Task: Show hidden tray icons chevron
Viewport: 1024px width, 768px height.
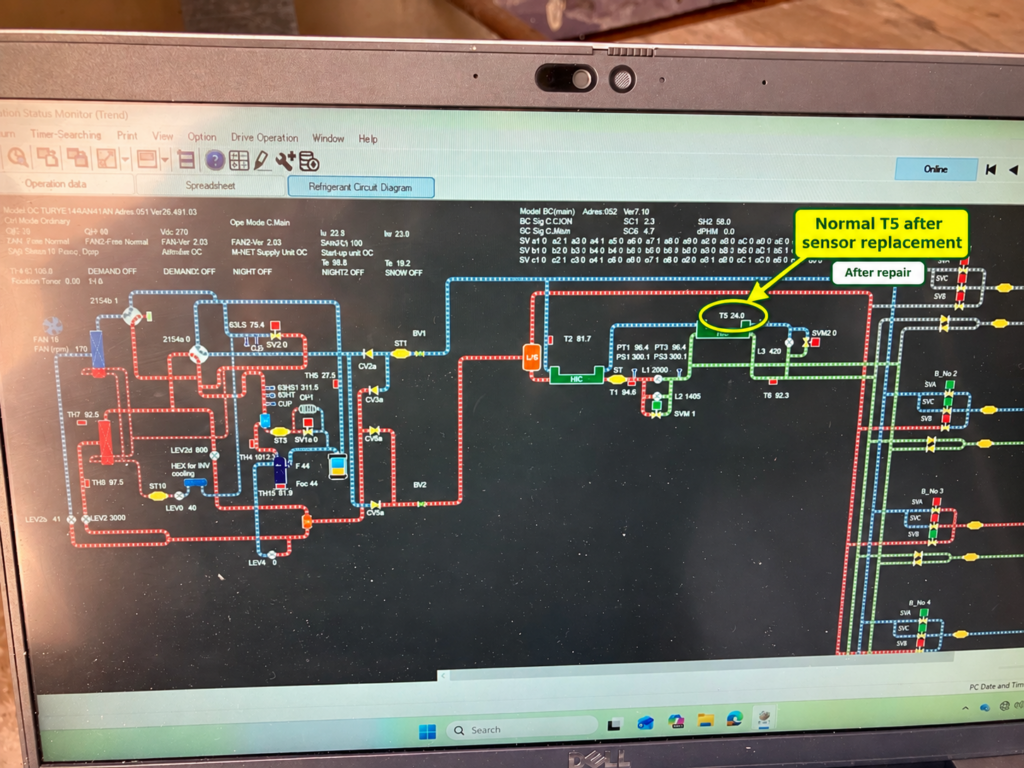Action: 965,708
